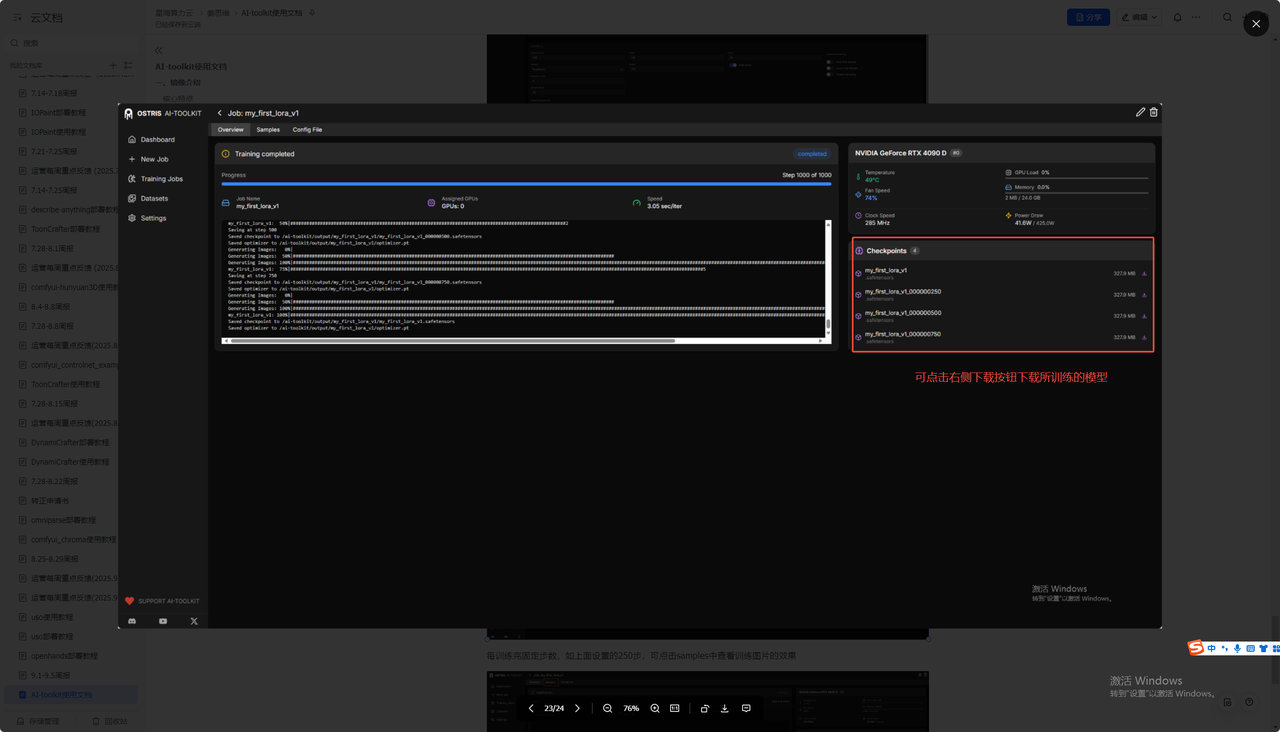The height and width of the screenshot is (732, 1280).
Task: Click download icon for my_first_lora_v1_000000750
Action: 1144,337
